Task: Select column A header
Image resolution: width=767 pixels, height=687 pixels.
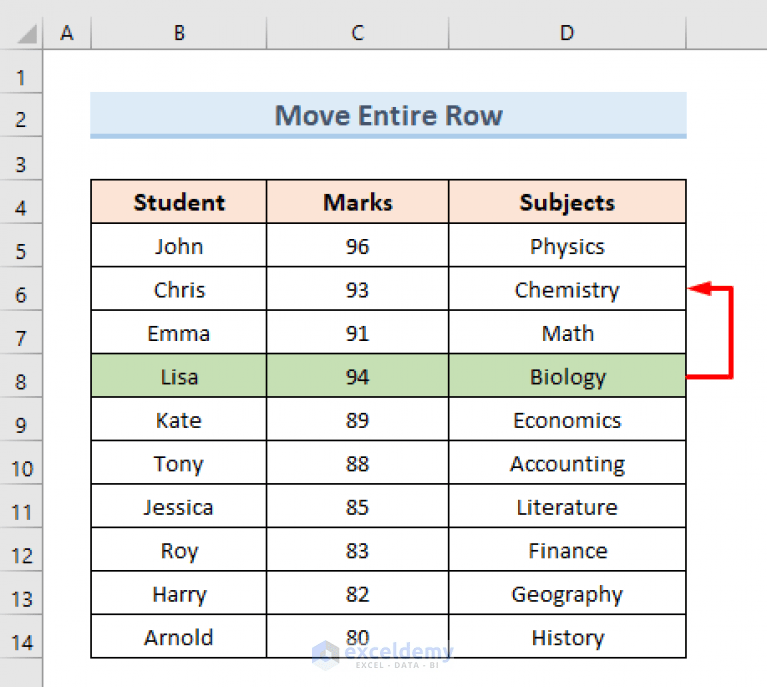Action: (x=67, y=33)
